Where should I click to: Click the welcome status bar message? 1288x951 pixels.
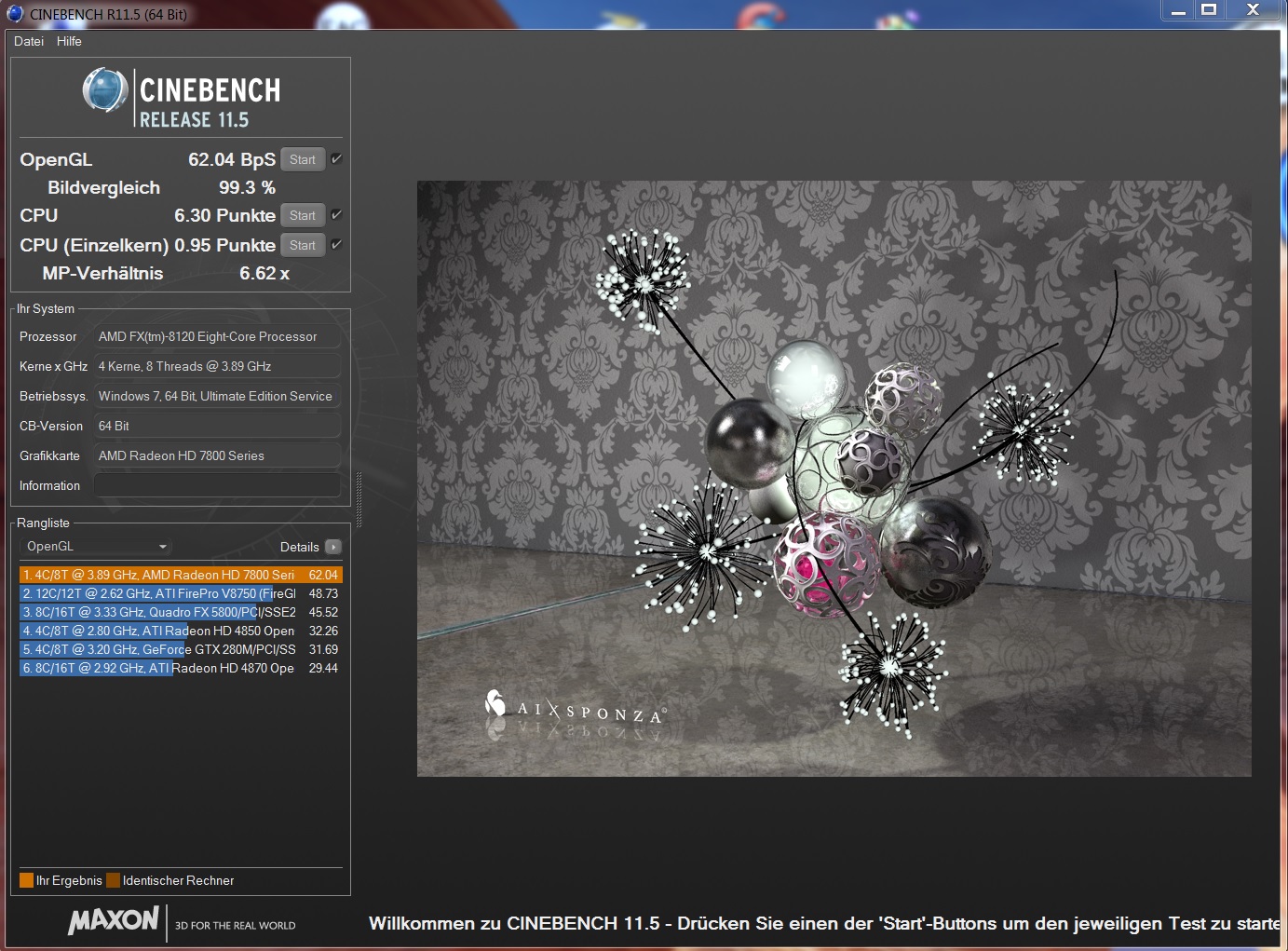(x=824, y=923)
